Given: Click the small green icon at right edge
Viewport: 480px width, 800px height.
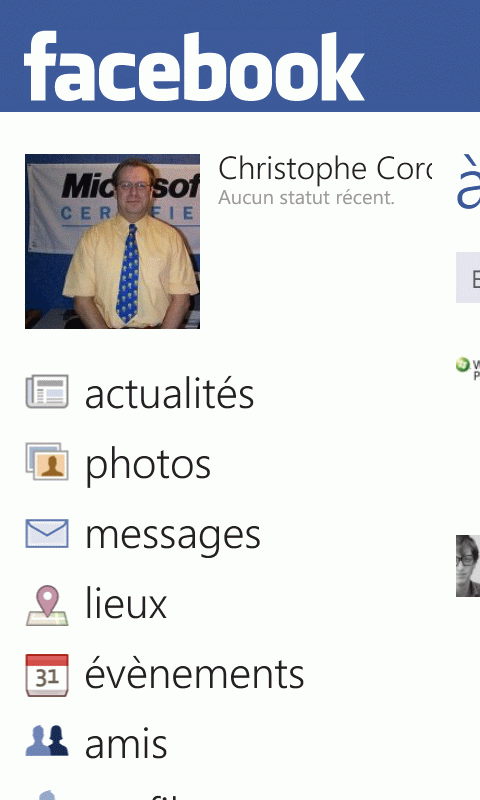Looking at the screenshot, I should (x=463, y=365).
